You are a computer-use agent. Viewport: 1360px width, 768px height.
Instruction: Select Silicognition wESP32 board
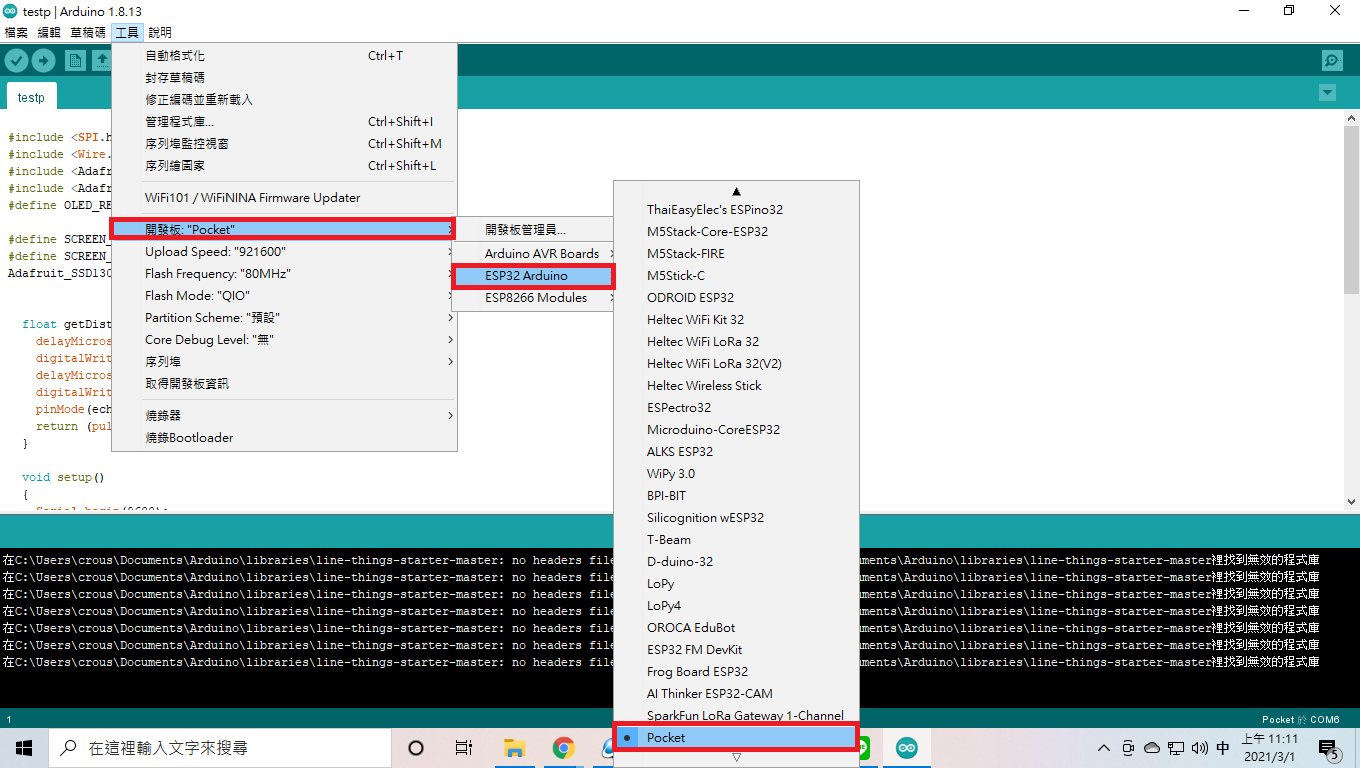737,518
